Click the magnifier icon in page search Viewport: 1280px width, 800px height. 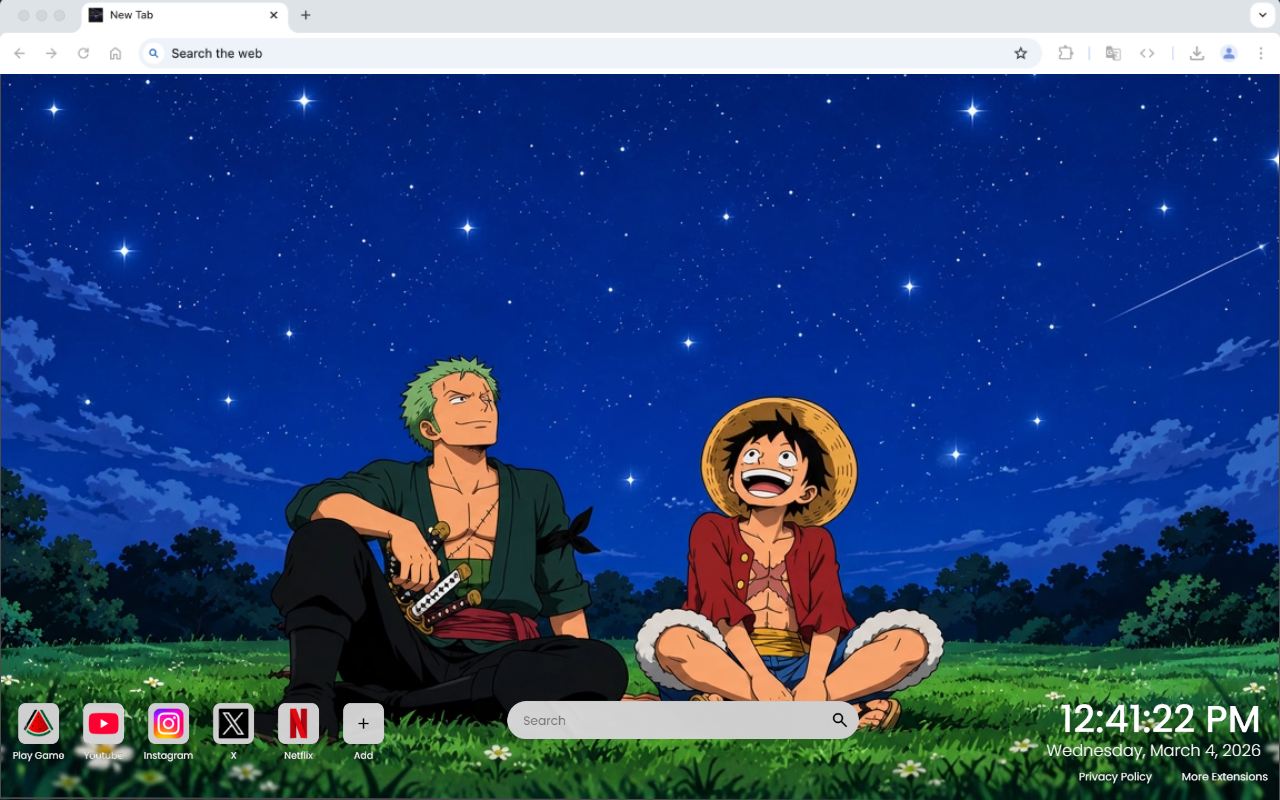click(x=839, y=720)
